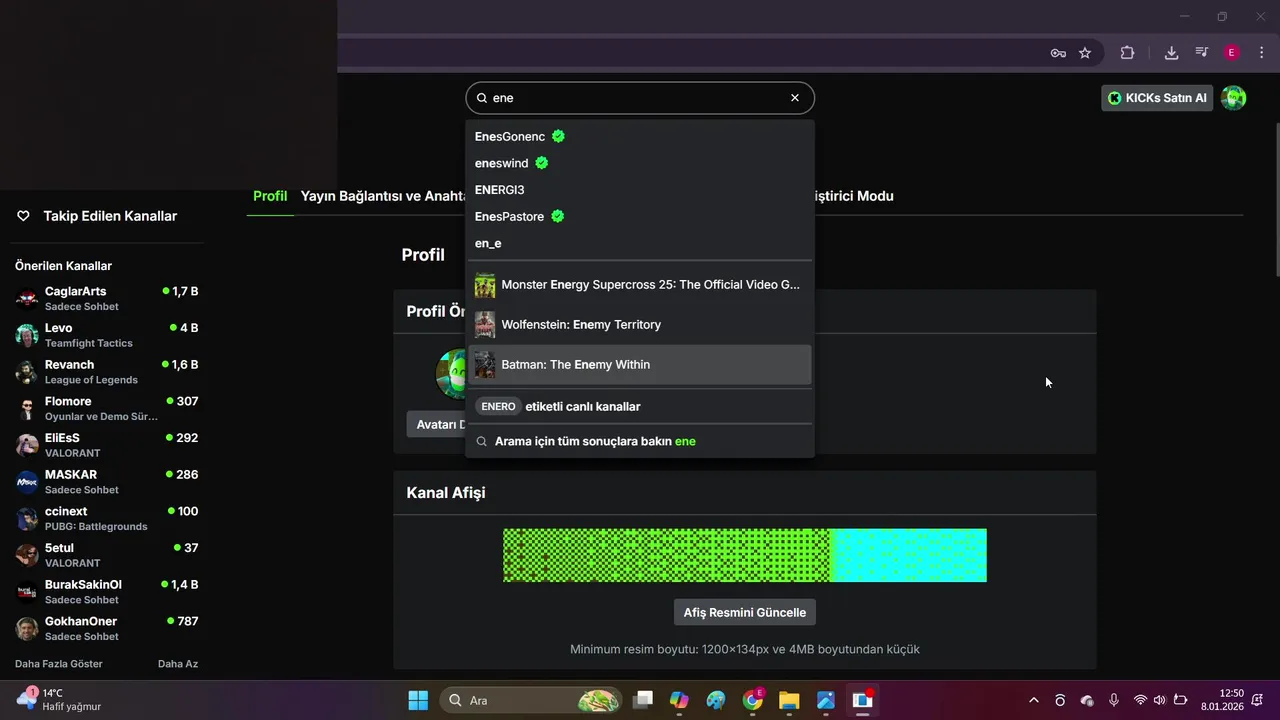Image resolution: width=1280 pixels, height=720 pixels.
Task: Click the taskbar Ara search box
Action: pos(533,700)
